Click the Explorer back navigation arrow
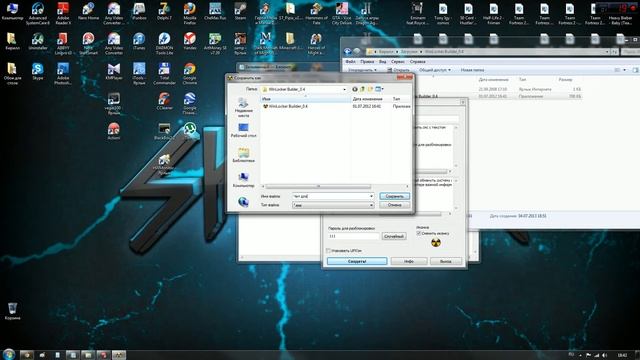This screenshot has height=360, width=640. coord(348,51)
